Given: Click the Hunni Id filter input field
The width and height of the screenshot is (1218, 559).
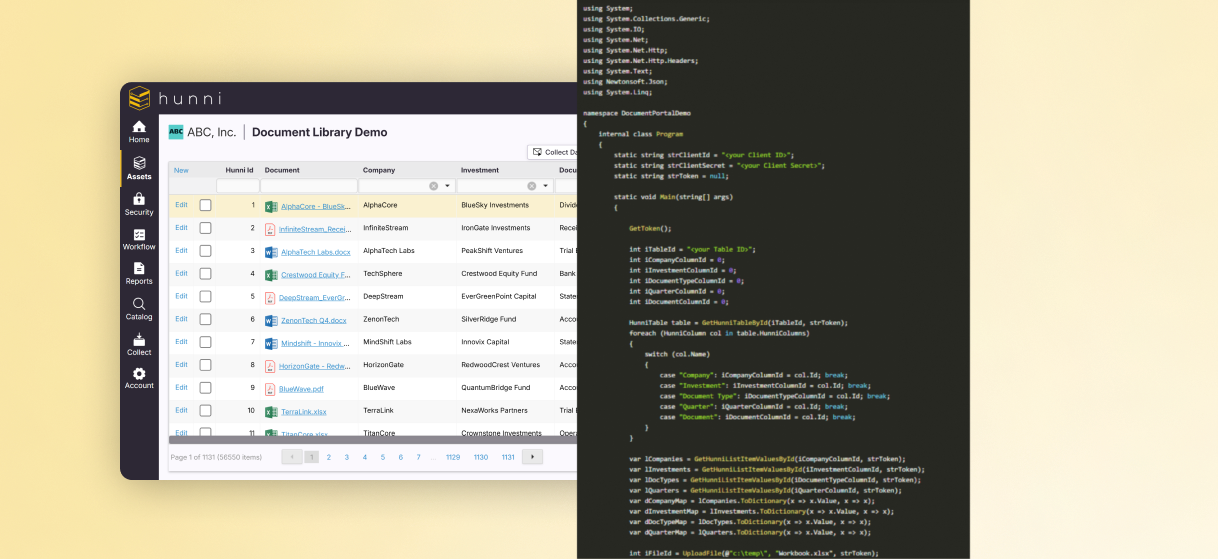Looking at the screenshot, I should [x=238, y=186].
